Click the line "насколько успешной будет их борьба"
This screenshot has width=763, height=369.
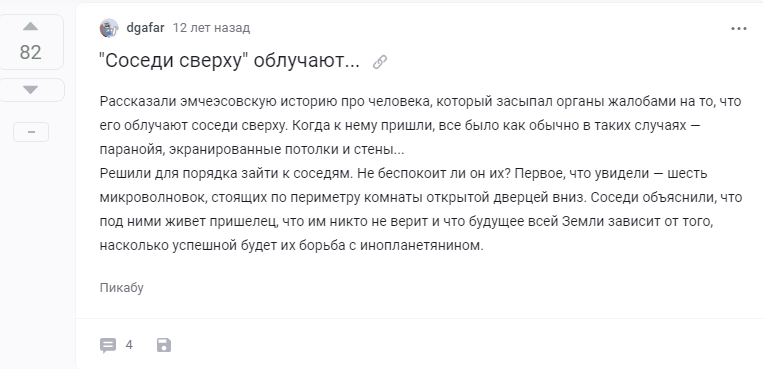coord(291,246)
